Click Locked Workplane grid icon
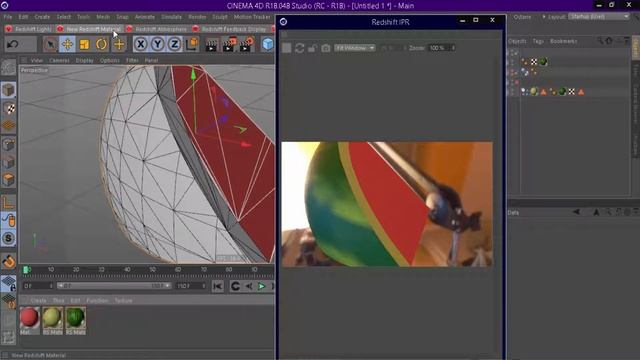 pyautogui.click(x=8, y=283)
